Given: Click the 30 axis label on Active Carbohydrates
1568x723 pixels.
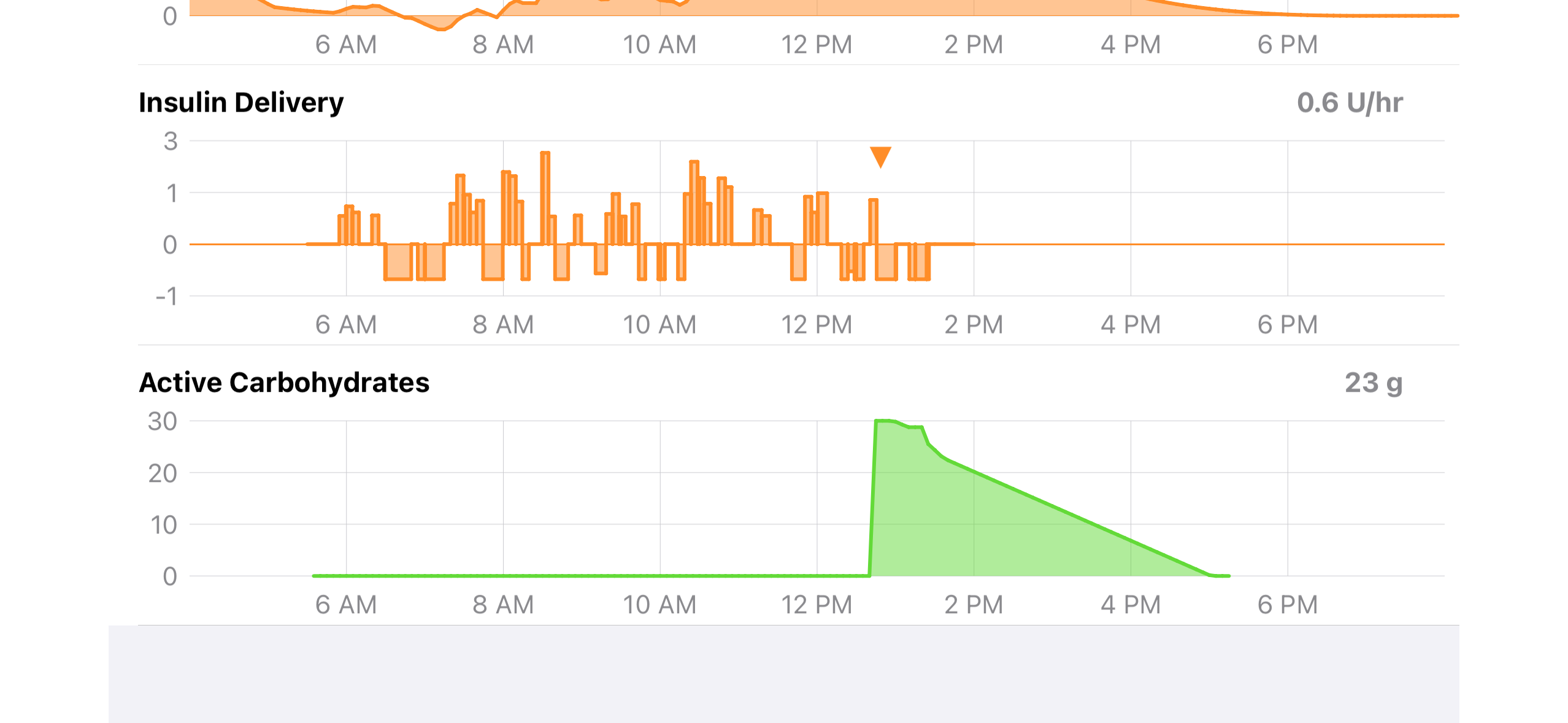Looking at the screenshot, I should click(163, 421).
